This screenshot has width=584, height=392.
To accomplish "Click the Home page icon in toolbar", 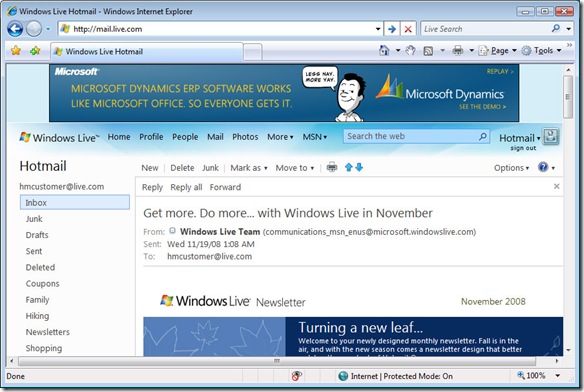I will [x=384, y=50].
